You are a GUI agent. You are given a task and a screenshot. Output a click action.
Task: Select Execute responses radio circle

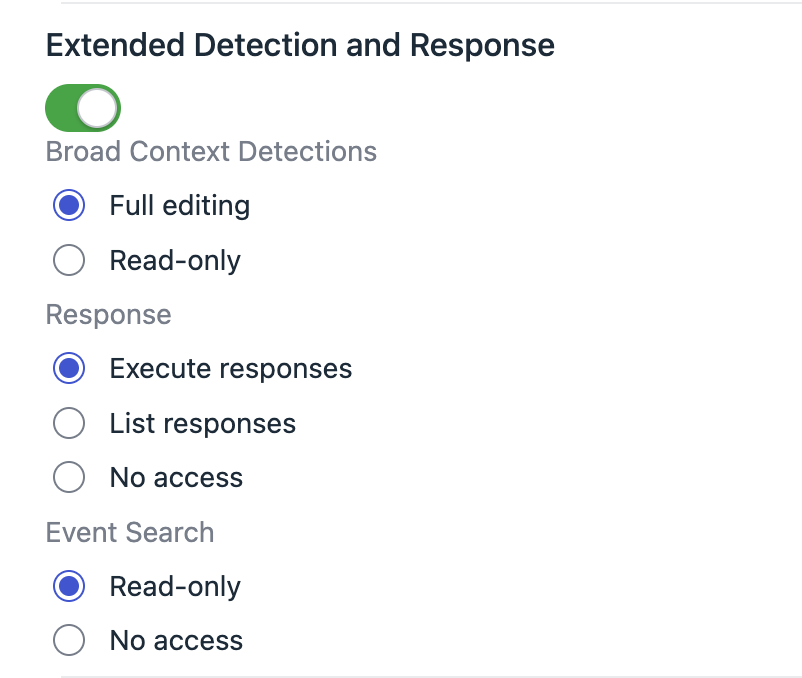point(69,368)
